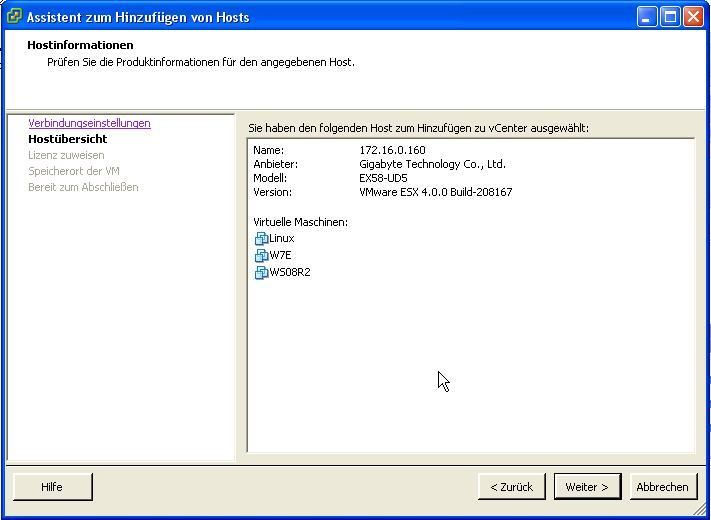This screenshot has width=711, height=520.
Task: Click the Virtuelle Maschinen label
Action: 301,223
